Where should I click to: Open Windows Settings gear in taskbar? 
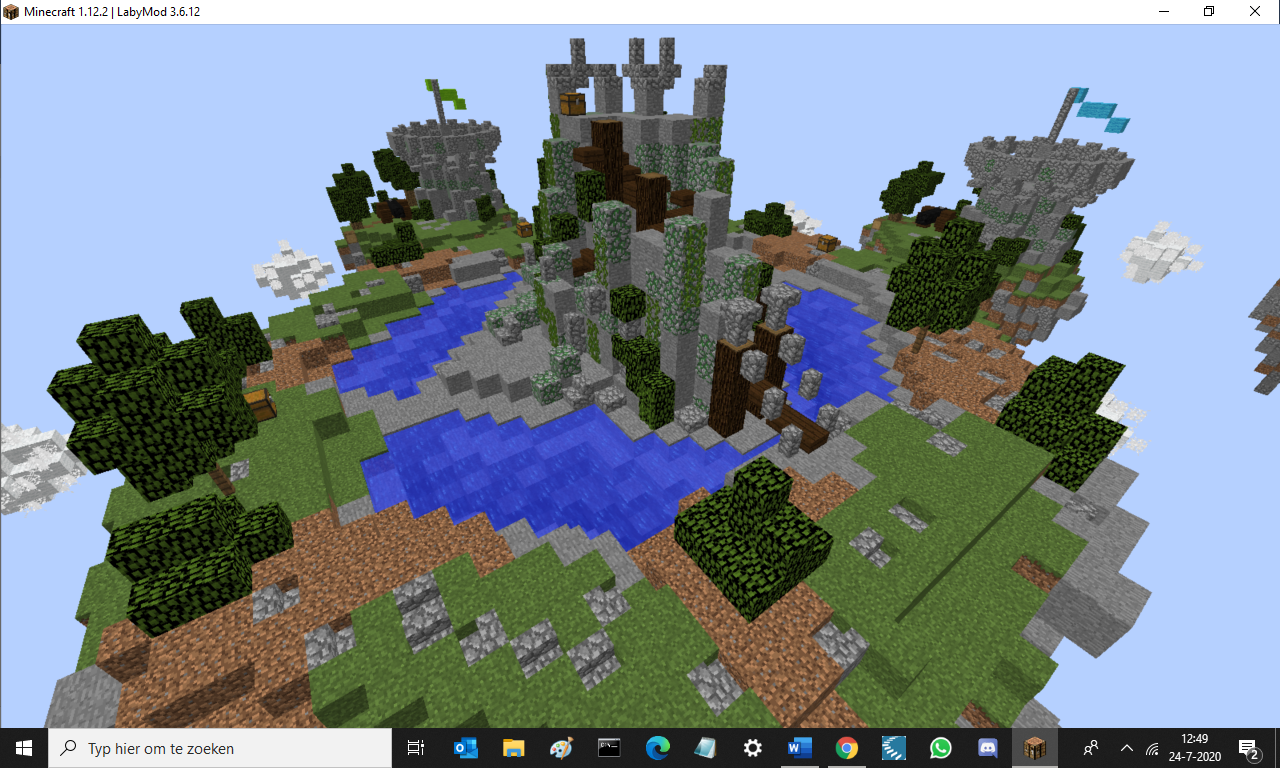pyautogui.click(x=753, y=748)
